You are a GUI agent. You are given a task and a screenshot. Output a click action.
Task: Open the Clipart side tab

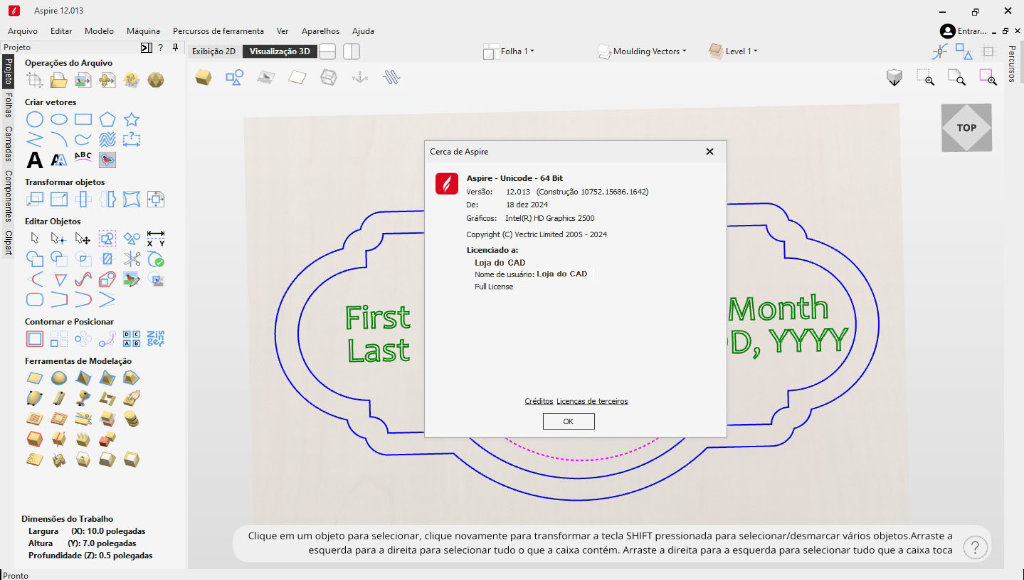coord(8,242)
